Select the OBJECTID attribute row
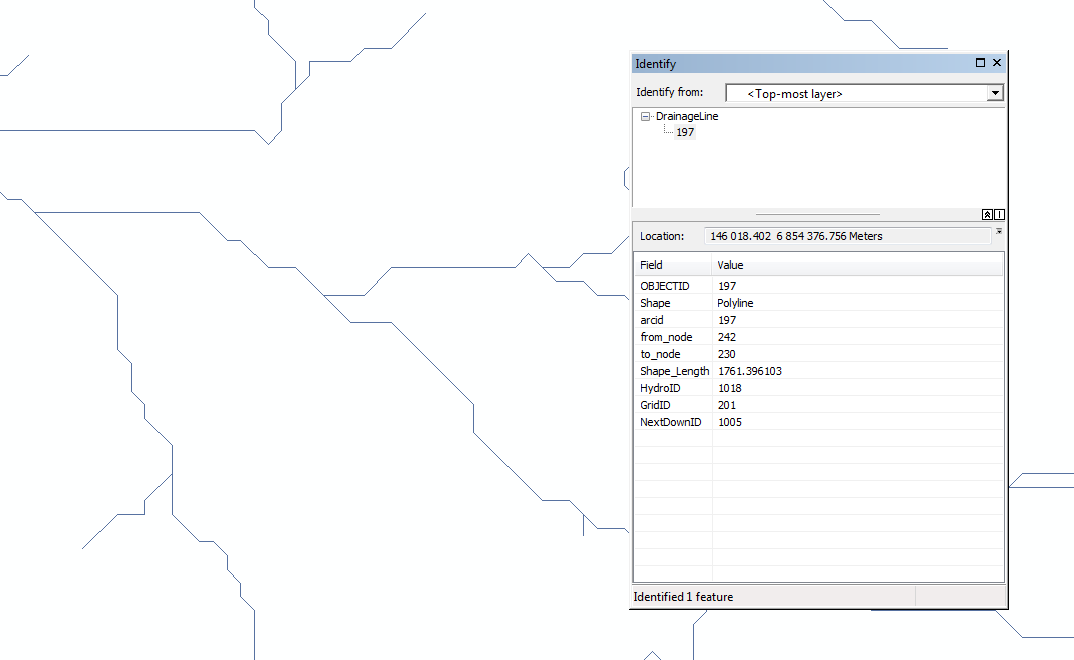The image size is (1074, 660). point(664,286)
